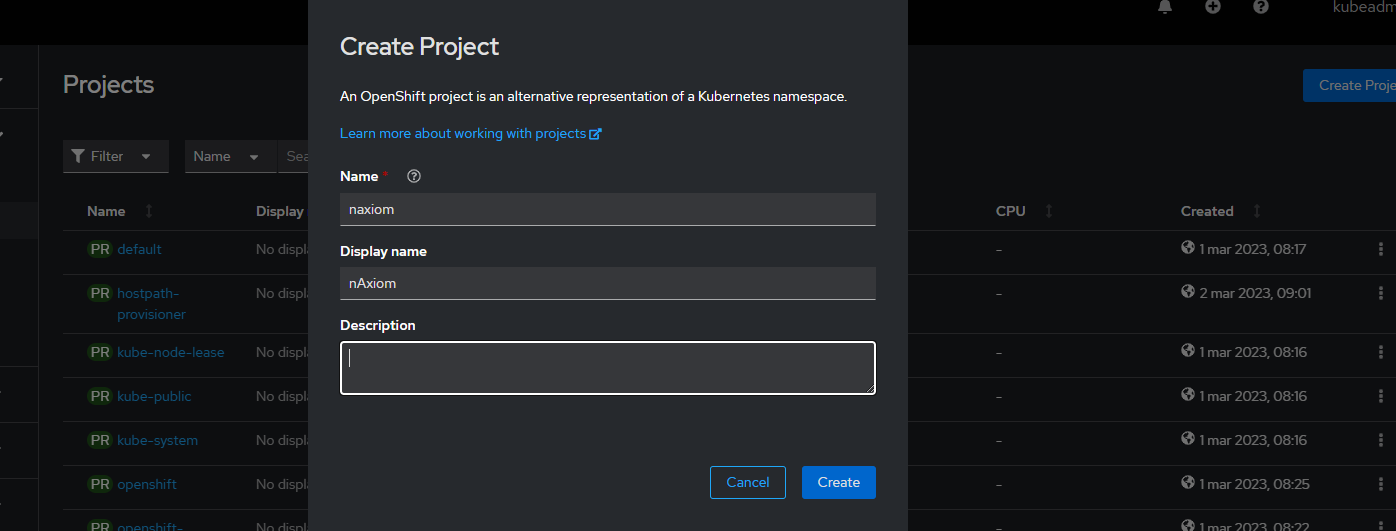
Task: Click the PR badge for default project
Action: click(100, 249)
